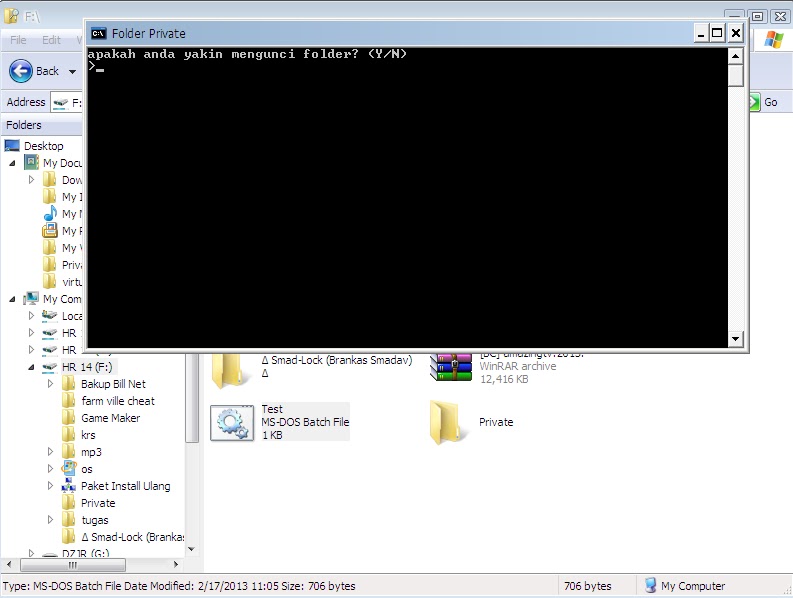Select the krs folder in tree
Screen dimensions: 793x598
88,435
